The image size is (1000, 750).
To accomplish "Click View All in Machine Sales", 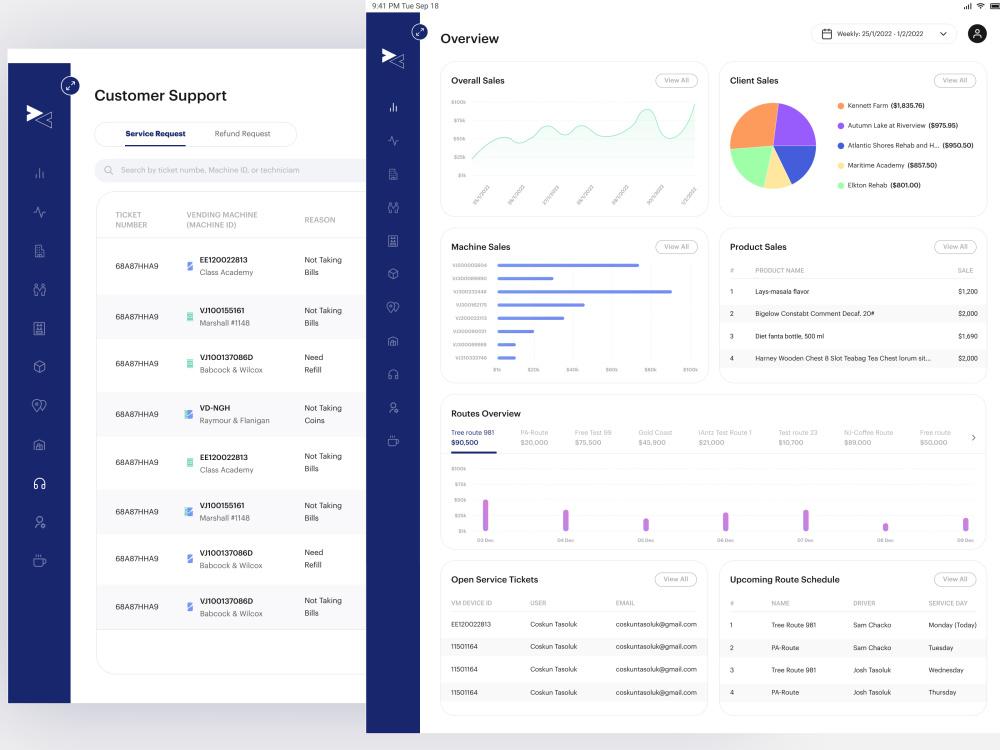I will coord(677,247).
